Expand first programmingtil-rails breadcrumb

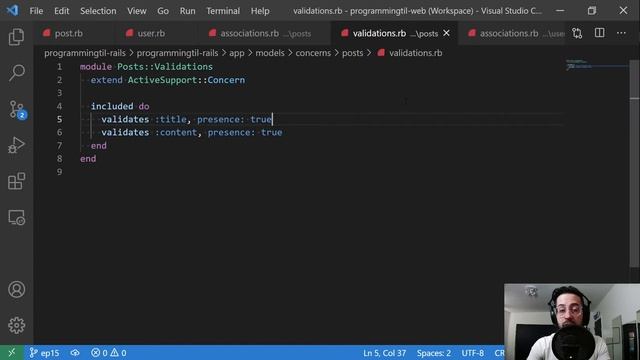tap(85, 53)
